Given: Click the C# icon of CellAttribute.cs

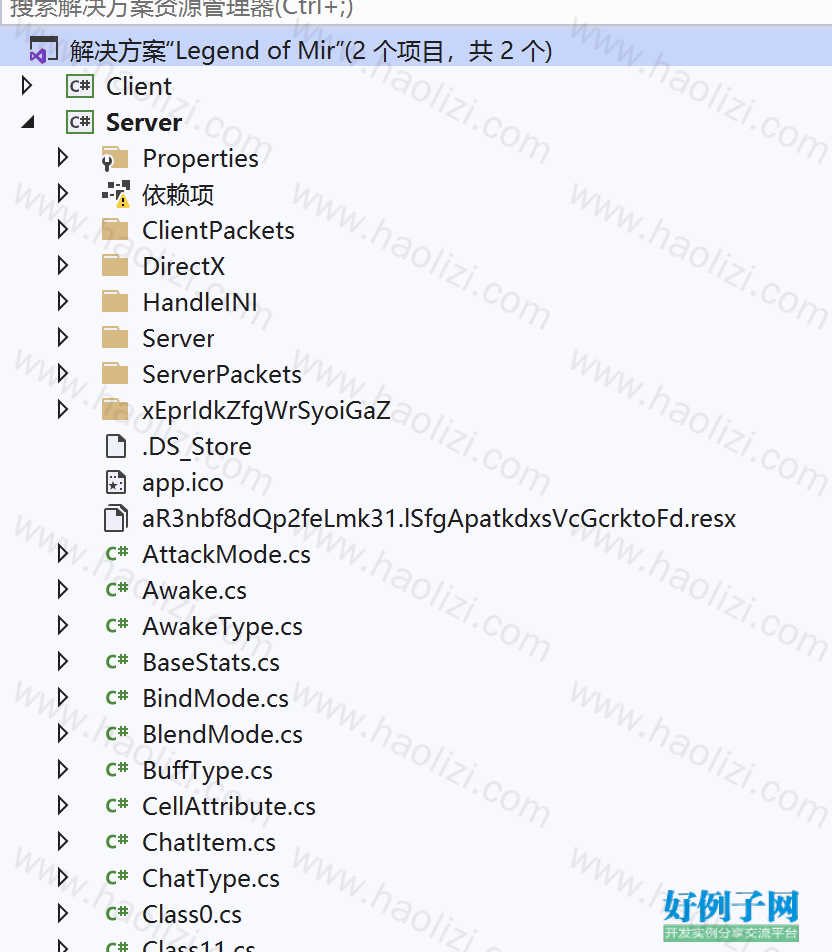Looking at the screenshot, I should (x=117, y=805).
